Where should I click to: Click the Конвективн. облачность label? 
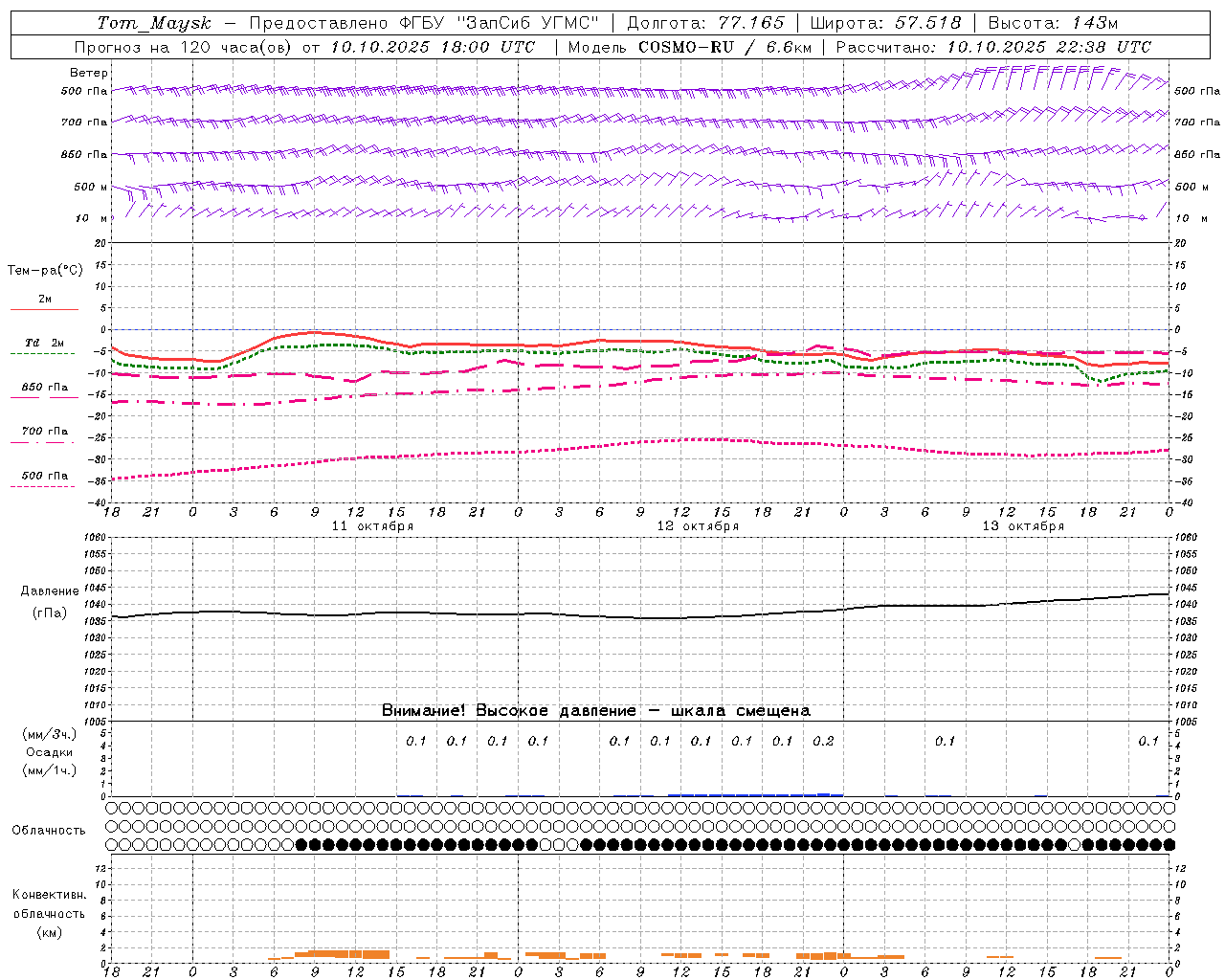click(49, 904)
